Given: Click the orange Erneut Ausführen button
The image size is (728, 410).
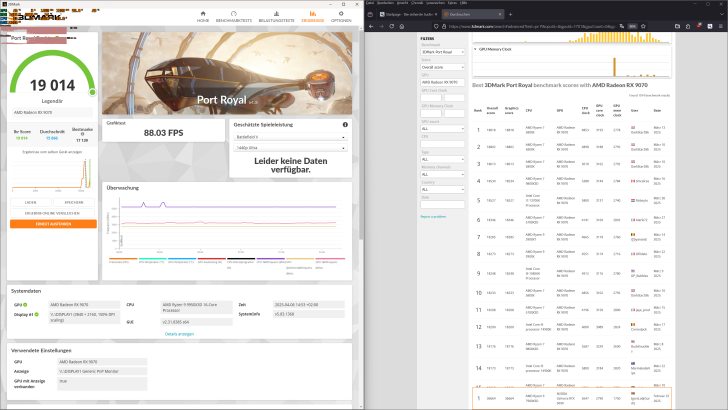Looking at the screenshot, I should pos(53,224).
